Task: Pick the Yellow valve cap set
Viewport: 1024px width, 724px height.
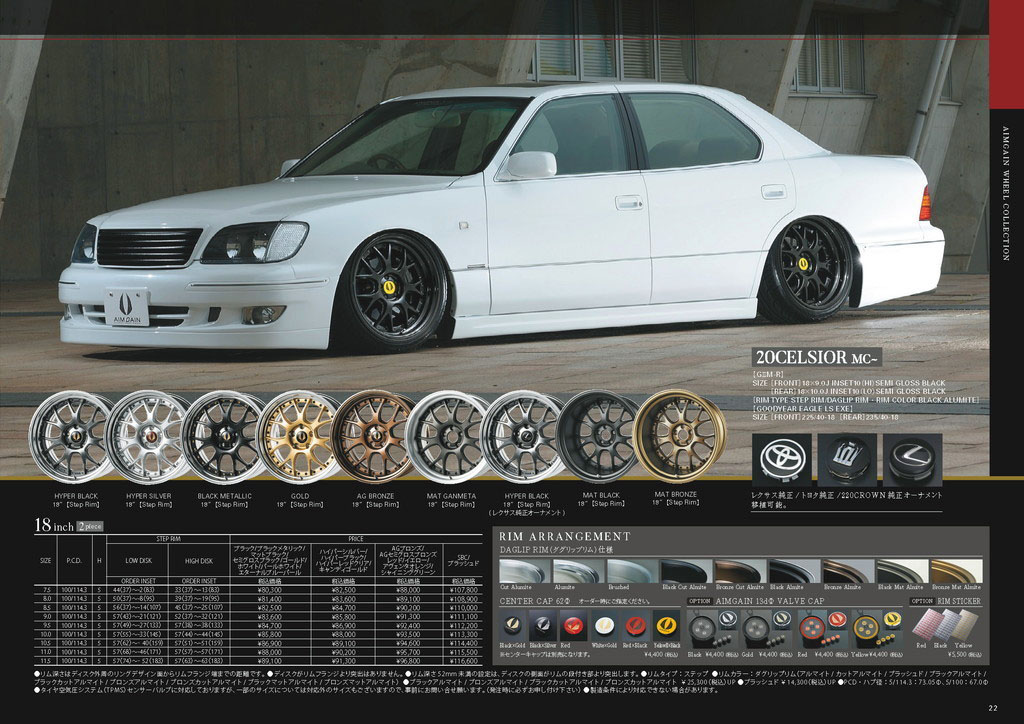Action: [876, 628]
